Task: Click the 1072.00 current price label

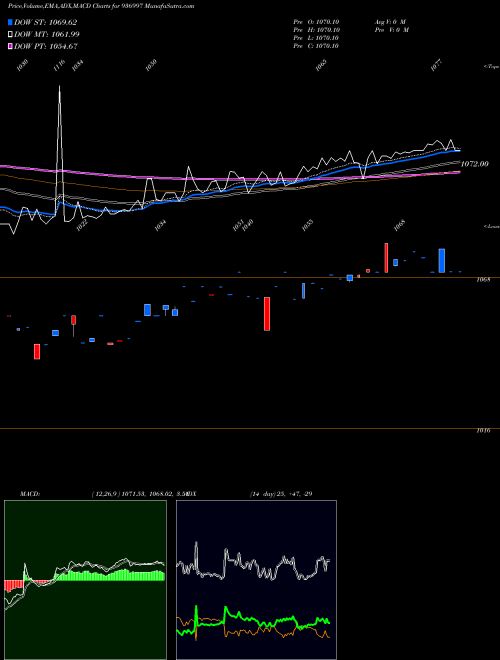Action: pyautogui.click(x=475, y=164)
